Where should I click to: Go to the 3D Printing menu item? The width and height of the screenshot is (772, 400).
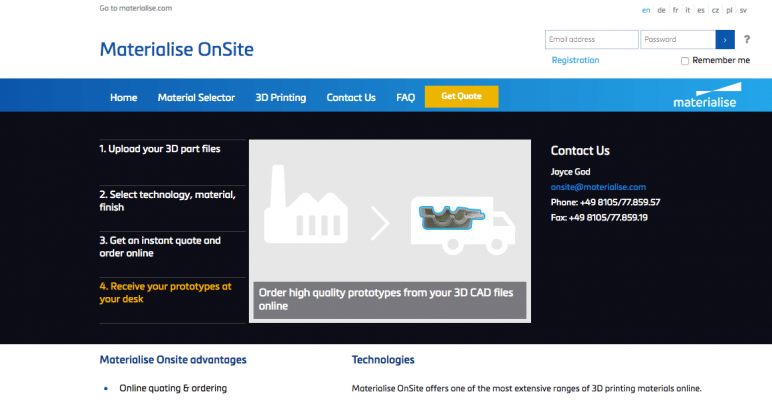pyautogui.click(x=281, y=98)
